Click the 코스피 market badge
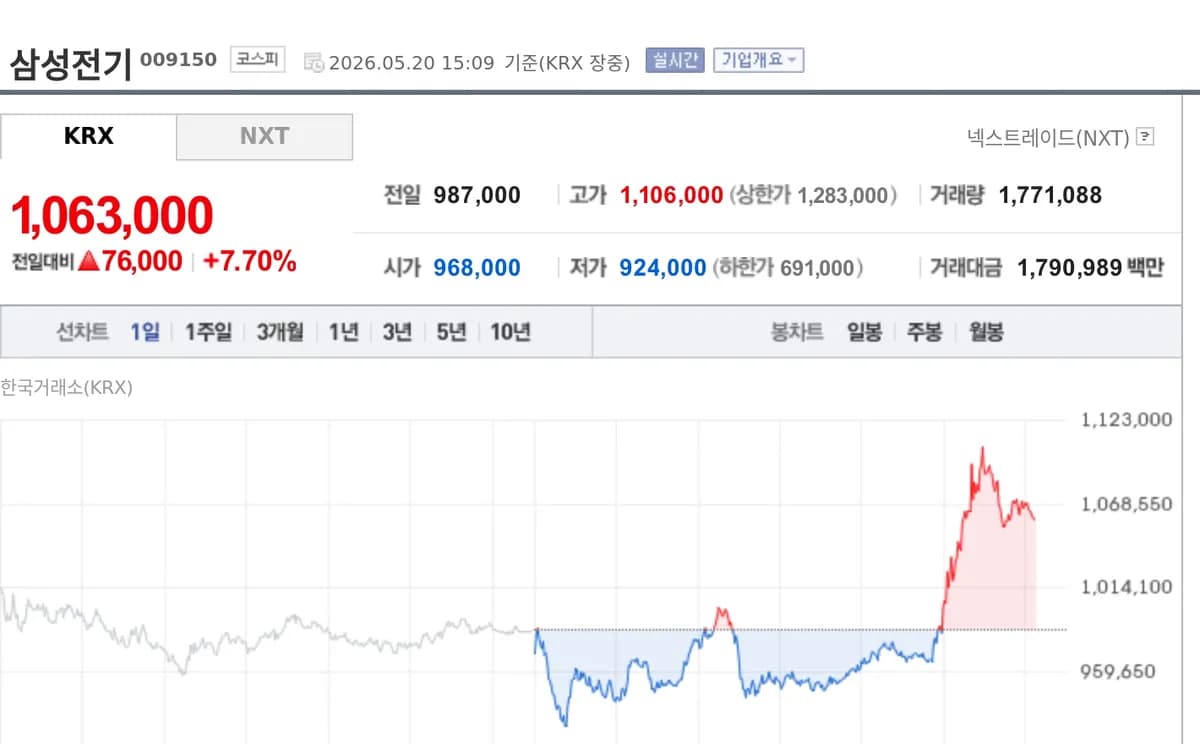This screenshot has height=744, width=1200. tap(257, 60)
